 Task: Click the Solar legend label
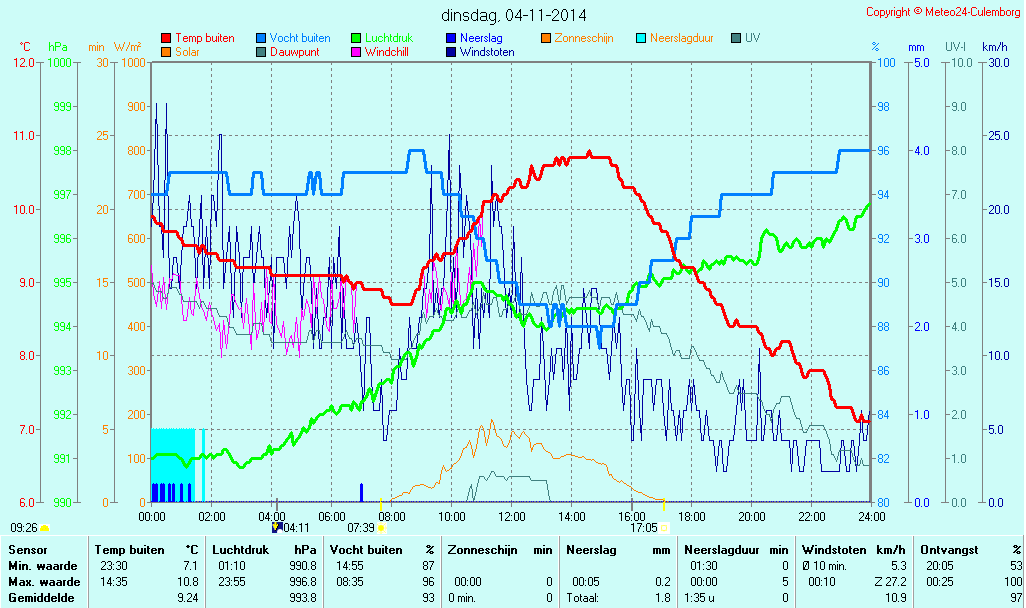[187, 52]
